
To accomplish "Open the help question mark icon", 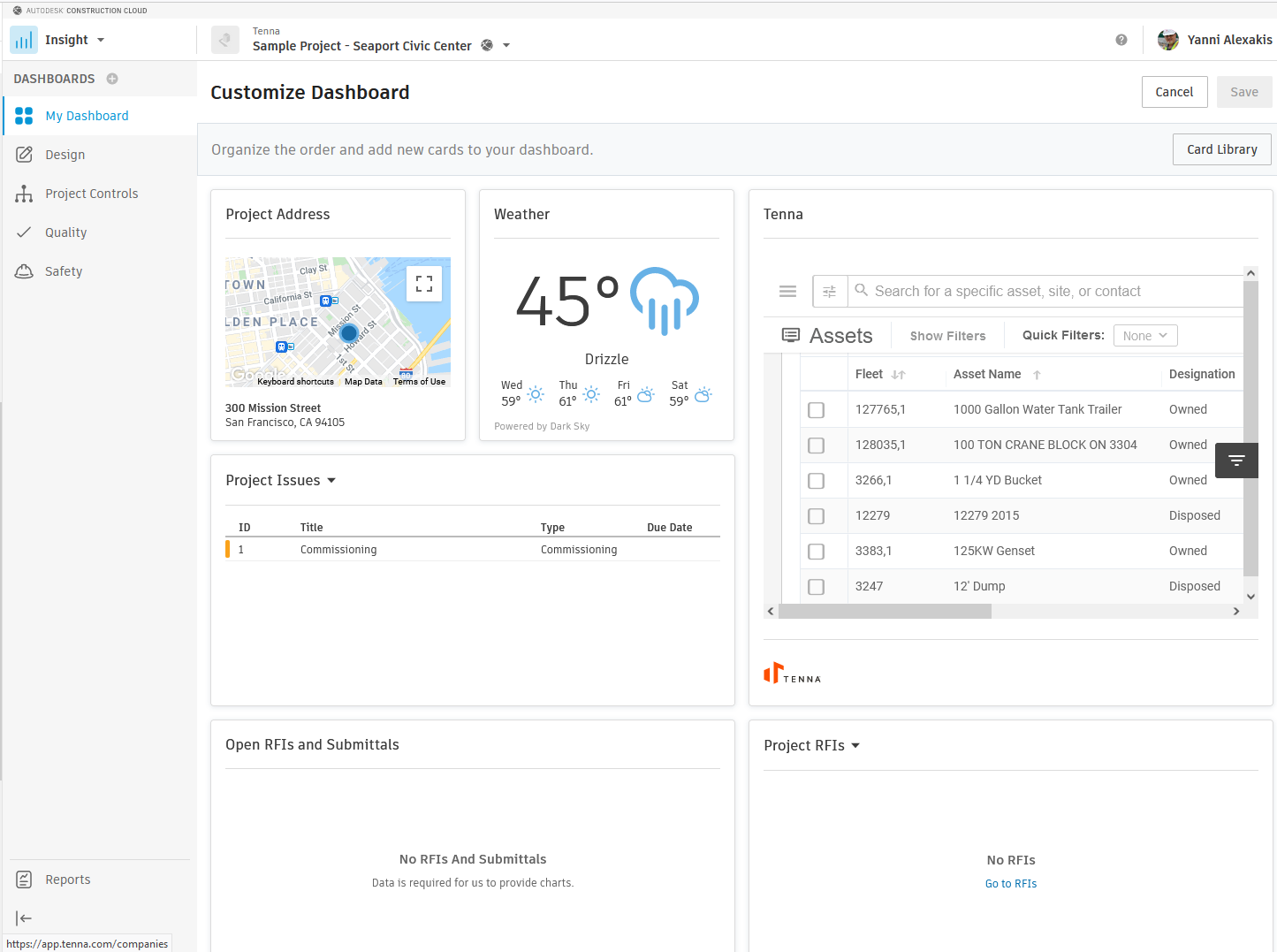I will 1121,40.
